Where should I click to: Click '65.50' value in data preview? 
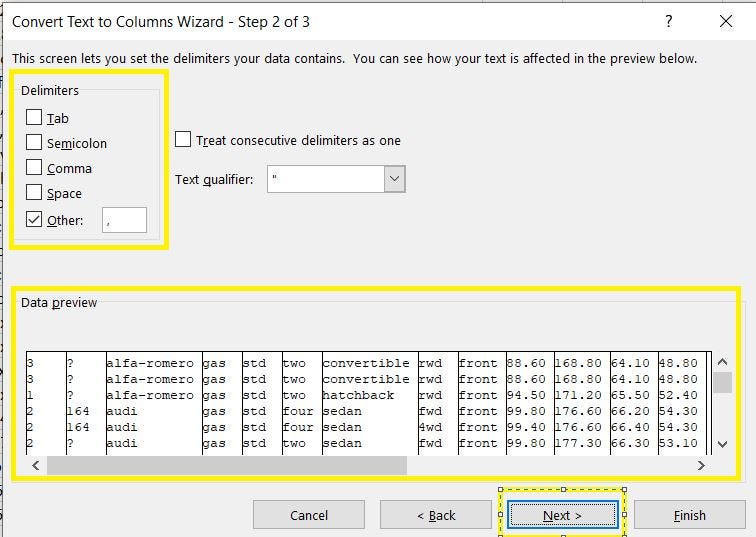pos(630,395)
